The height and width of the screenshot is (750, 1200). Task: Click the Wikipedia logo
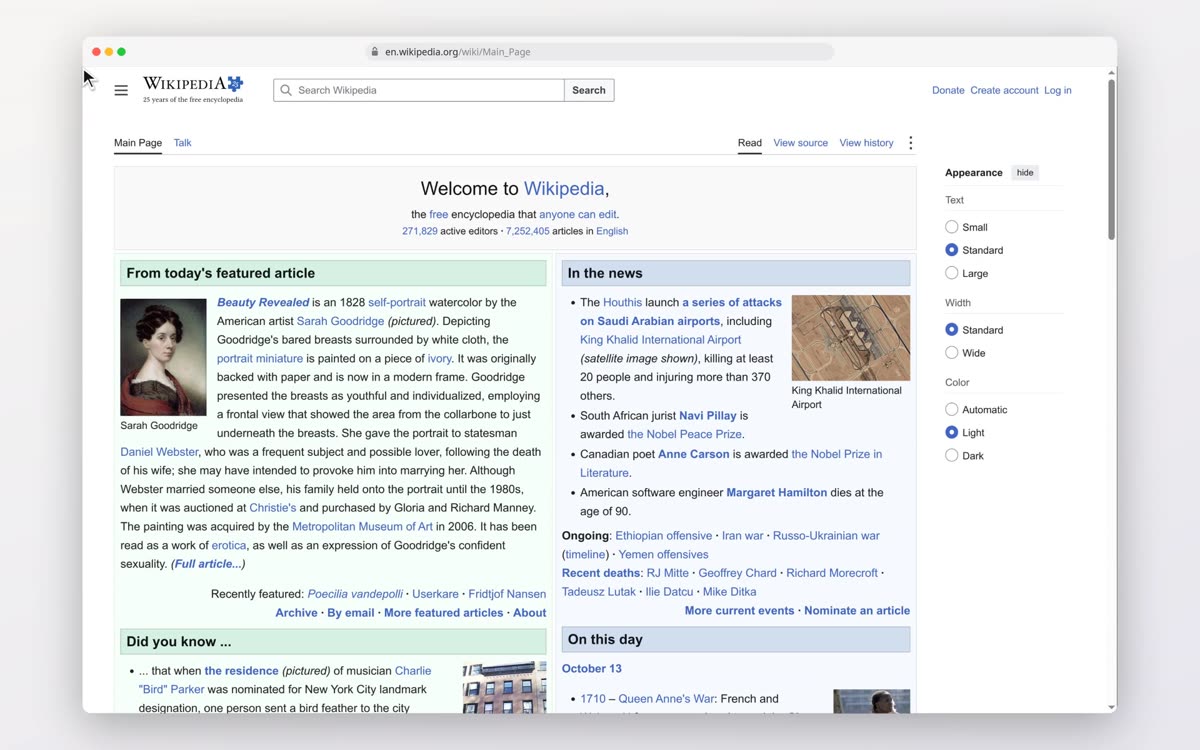click(x=193, y=89)
